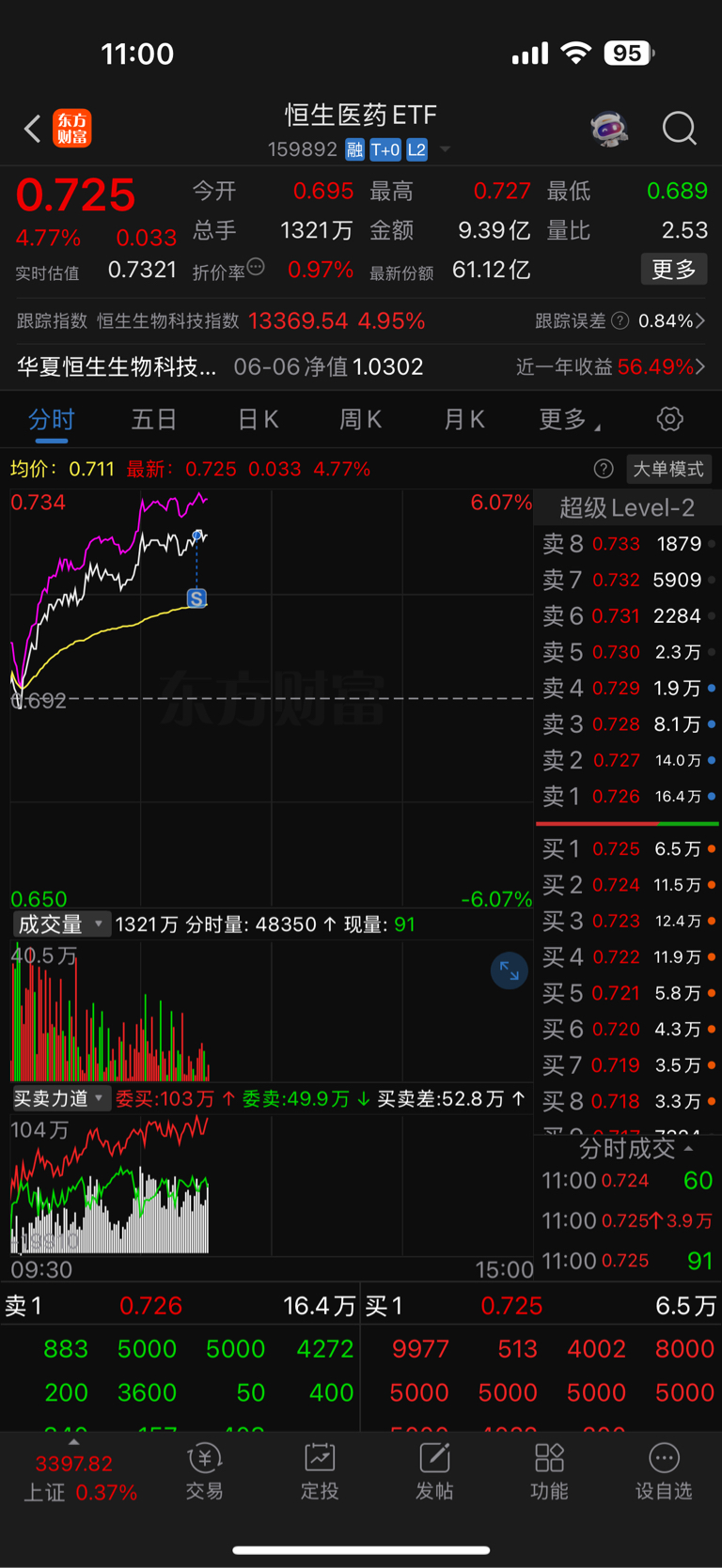Open chart settings gear icon

tap(670, 419)
